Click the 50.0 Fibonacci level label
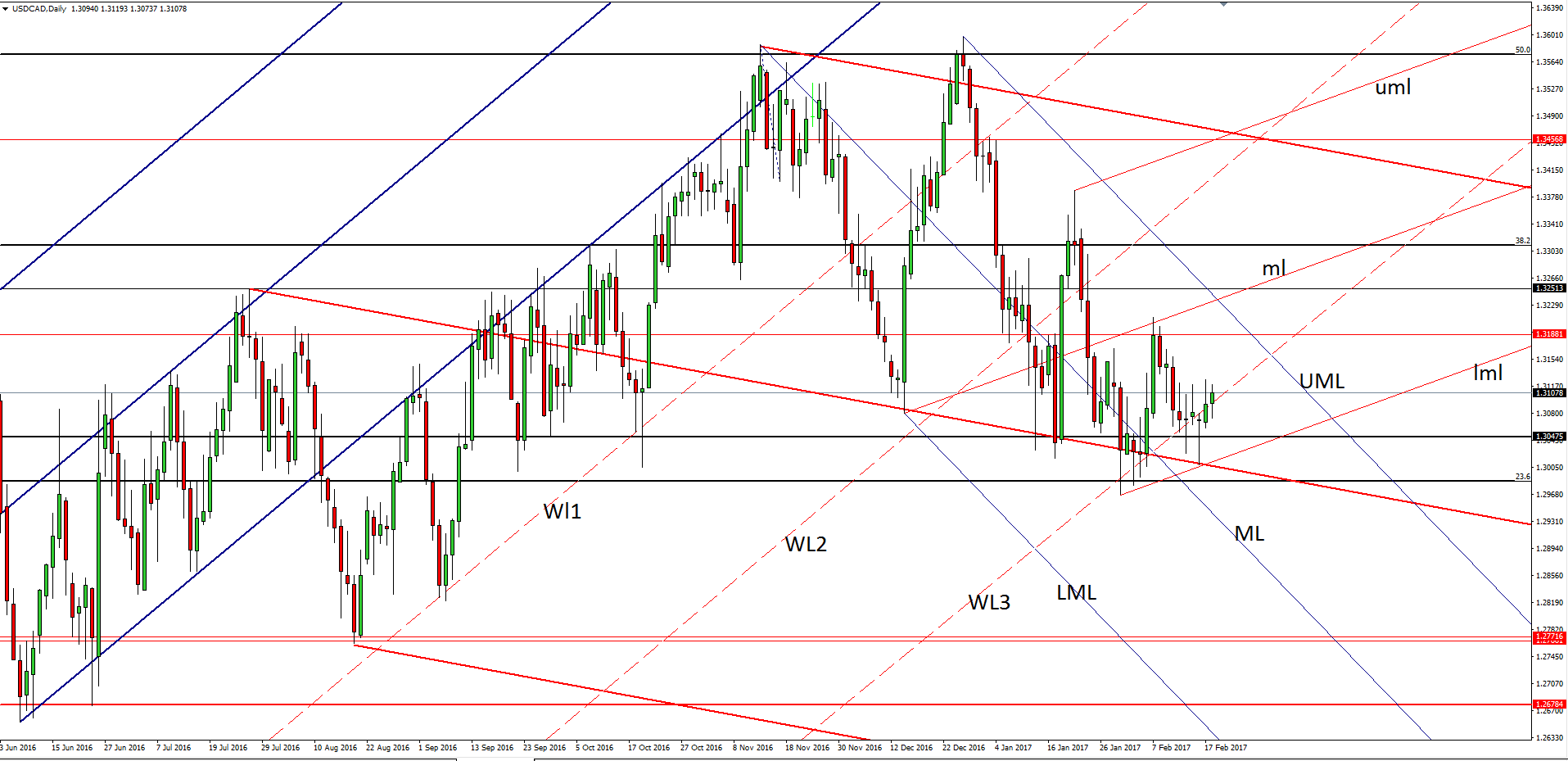Viewport: 1568px width, 761px height. point(1522,50)
